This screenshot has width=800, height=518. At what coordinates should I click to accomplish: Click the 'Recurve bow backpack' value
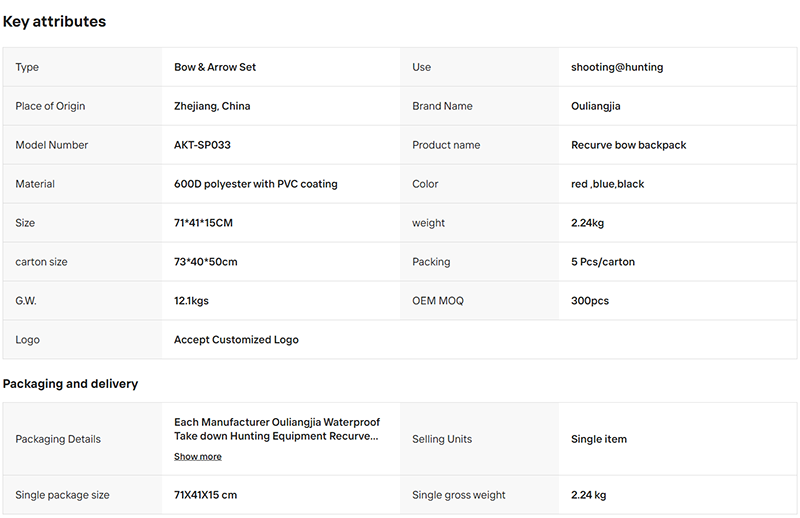[x=629, y=145]
